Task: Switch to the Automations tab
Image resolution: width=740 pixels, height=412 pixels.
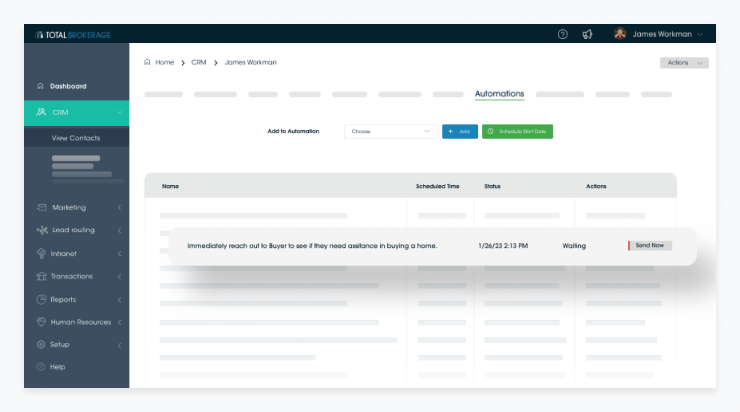Action: pyautogui.click(x=499, y=94)
